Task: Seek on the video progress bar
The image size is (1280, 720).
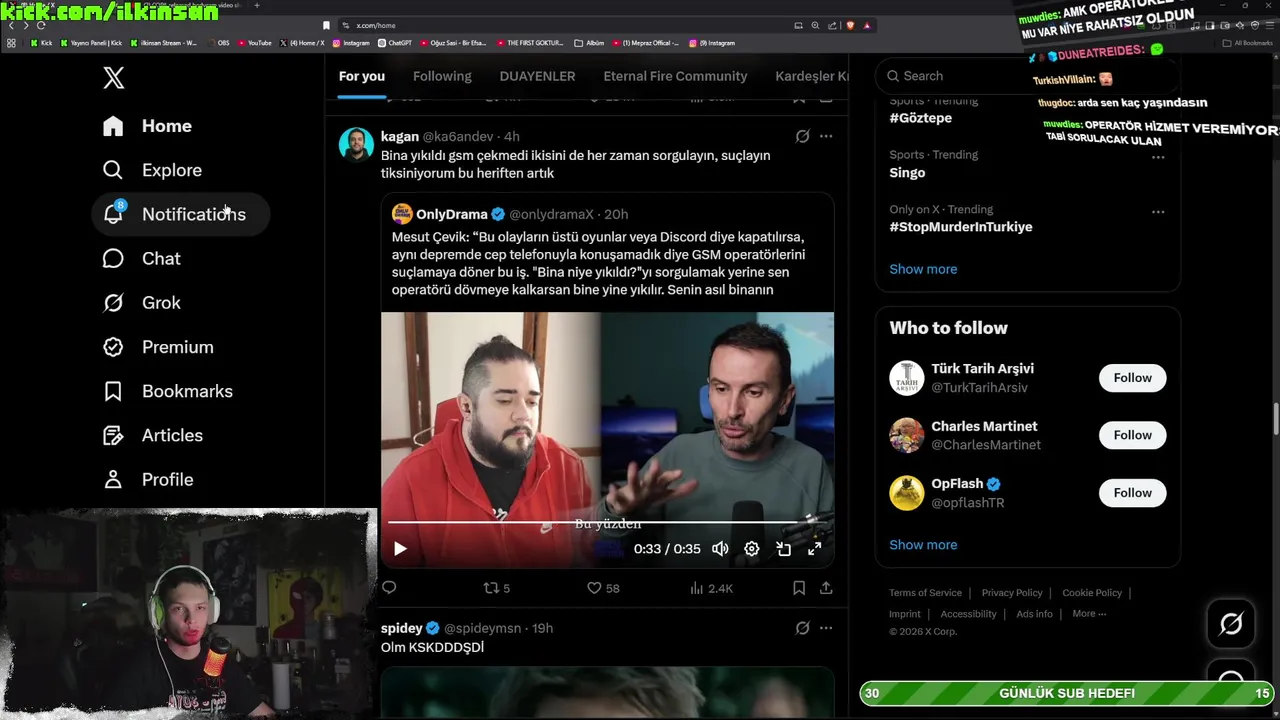Action: click(x=607, y=522)
